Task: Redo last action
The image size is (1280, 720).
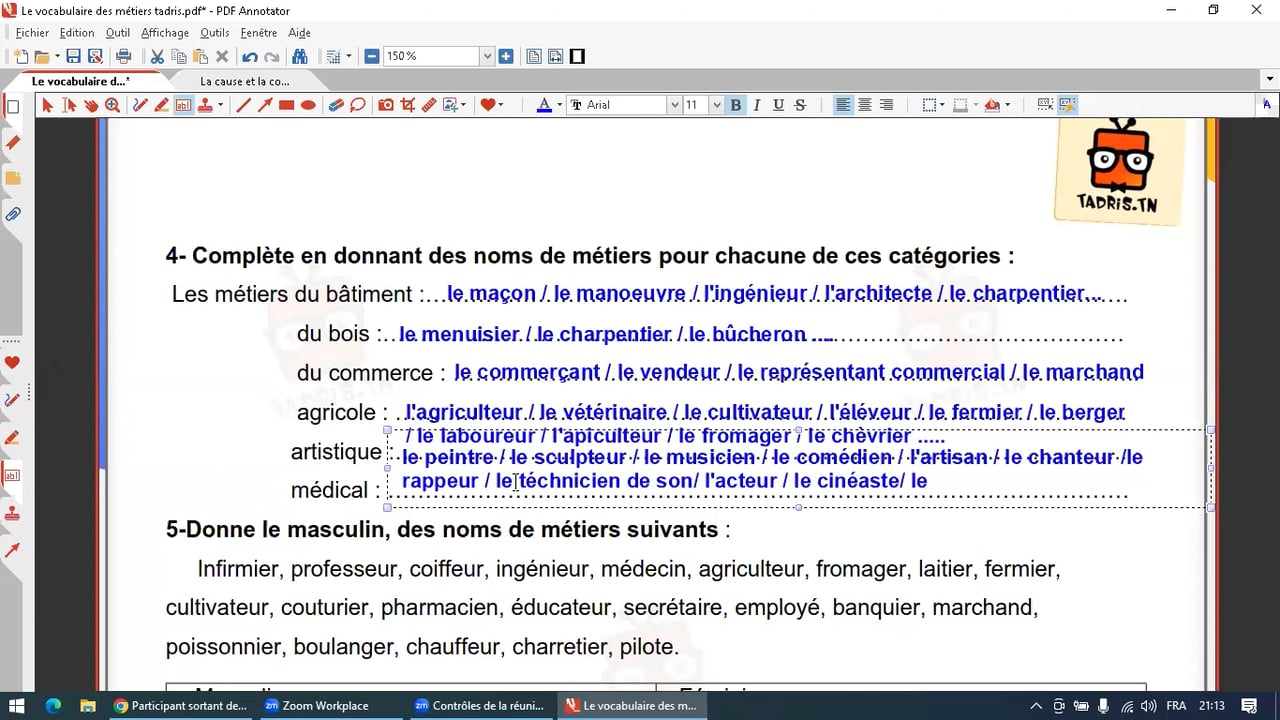Action: click(272, 57)
